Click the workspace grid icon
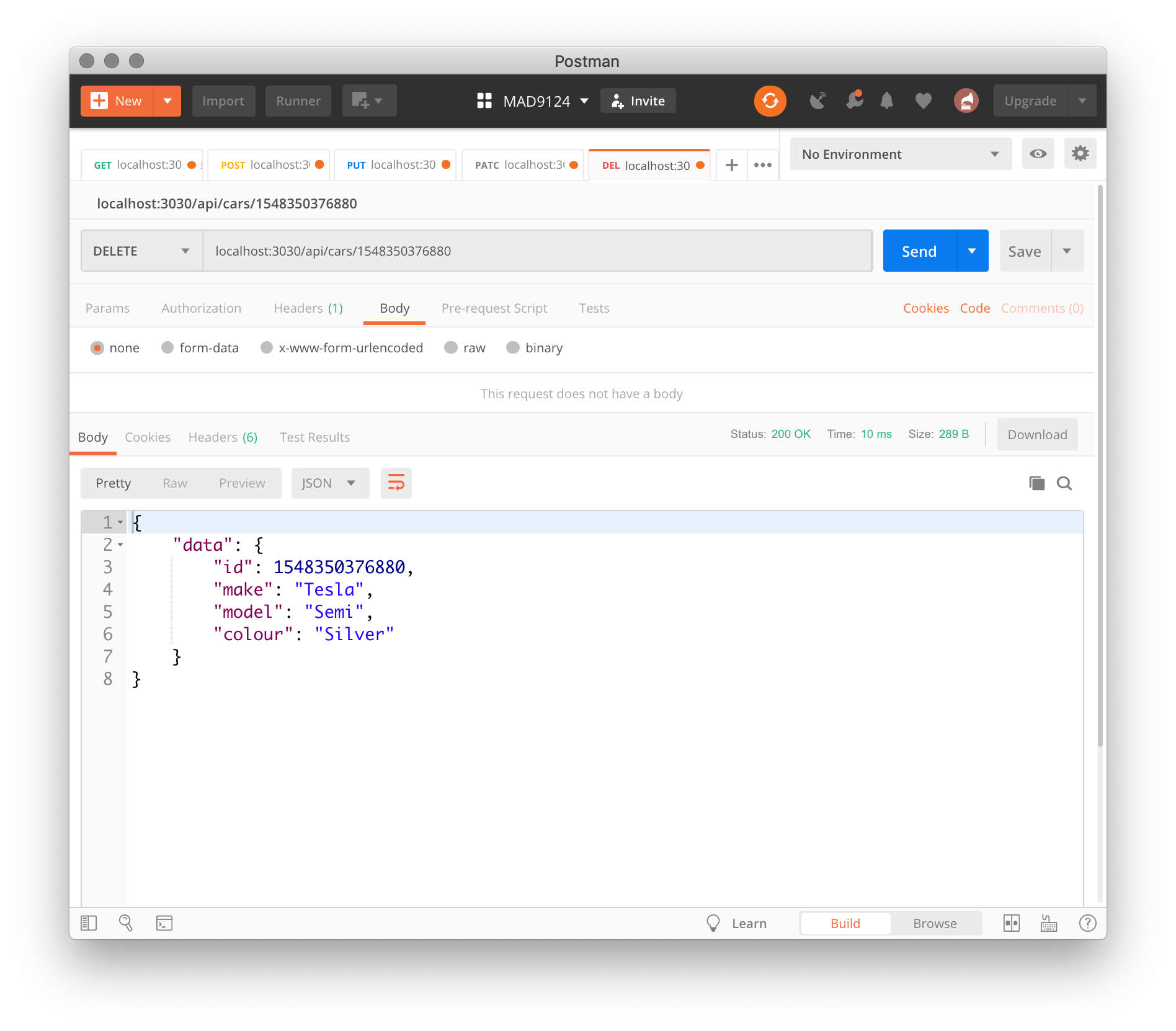Viewport: 1176px width, 1031px height. point(484,100)
